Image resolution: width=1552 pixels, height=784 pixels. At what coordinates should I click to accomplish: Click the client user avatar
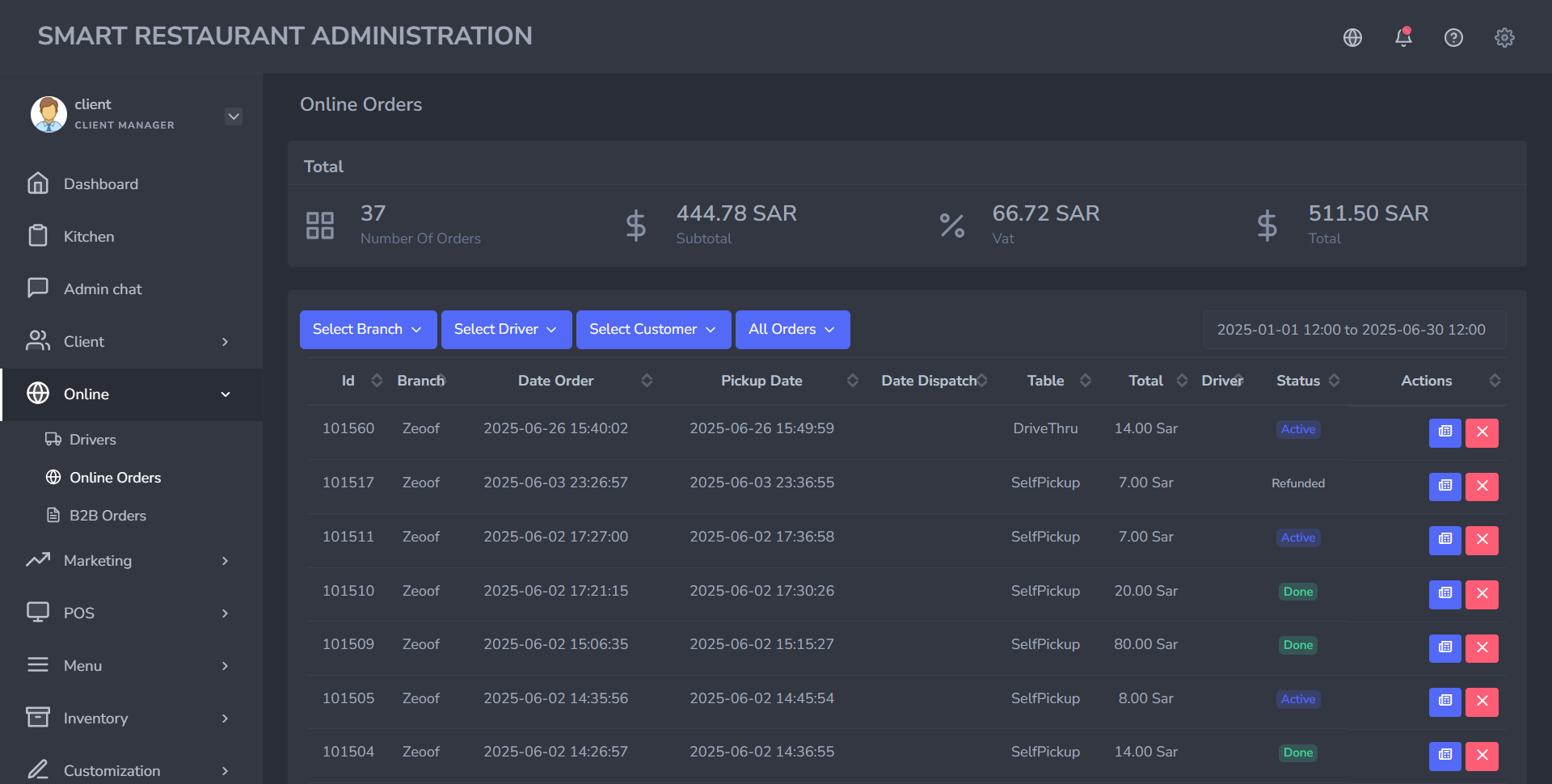coord(48,114)
